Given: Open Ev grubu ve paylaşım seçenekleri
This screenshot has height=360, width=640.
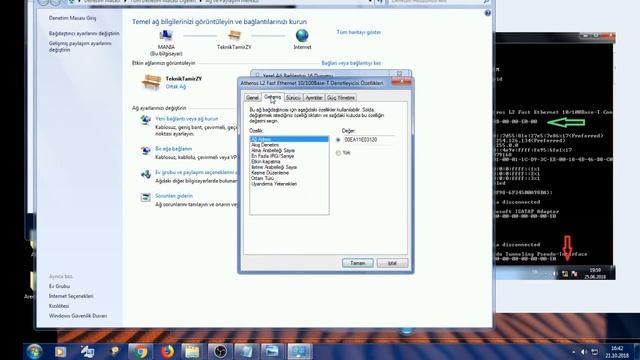Looking at the screenshot, I should [195, 172].
